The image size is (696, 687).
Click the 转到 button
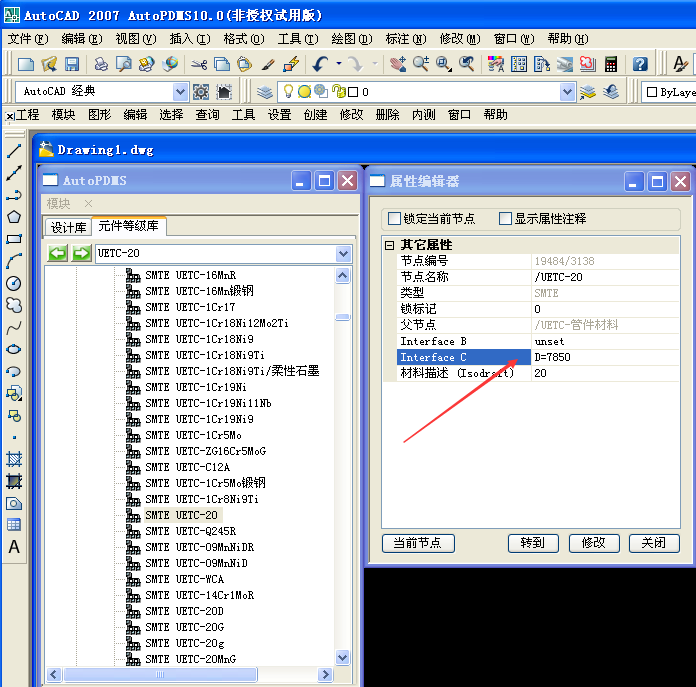pyautogui.click(x=533, y=543)
